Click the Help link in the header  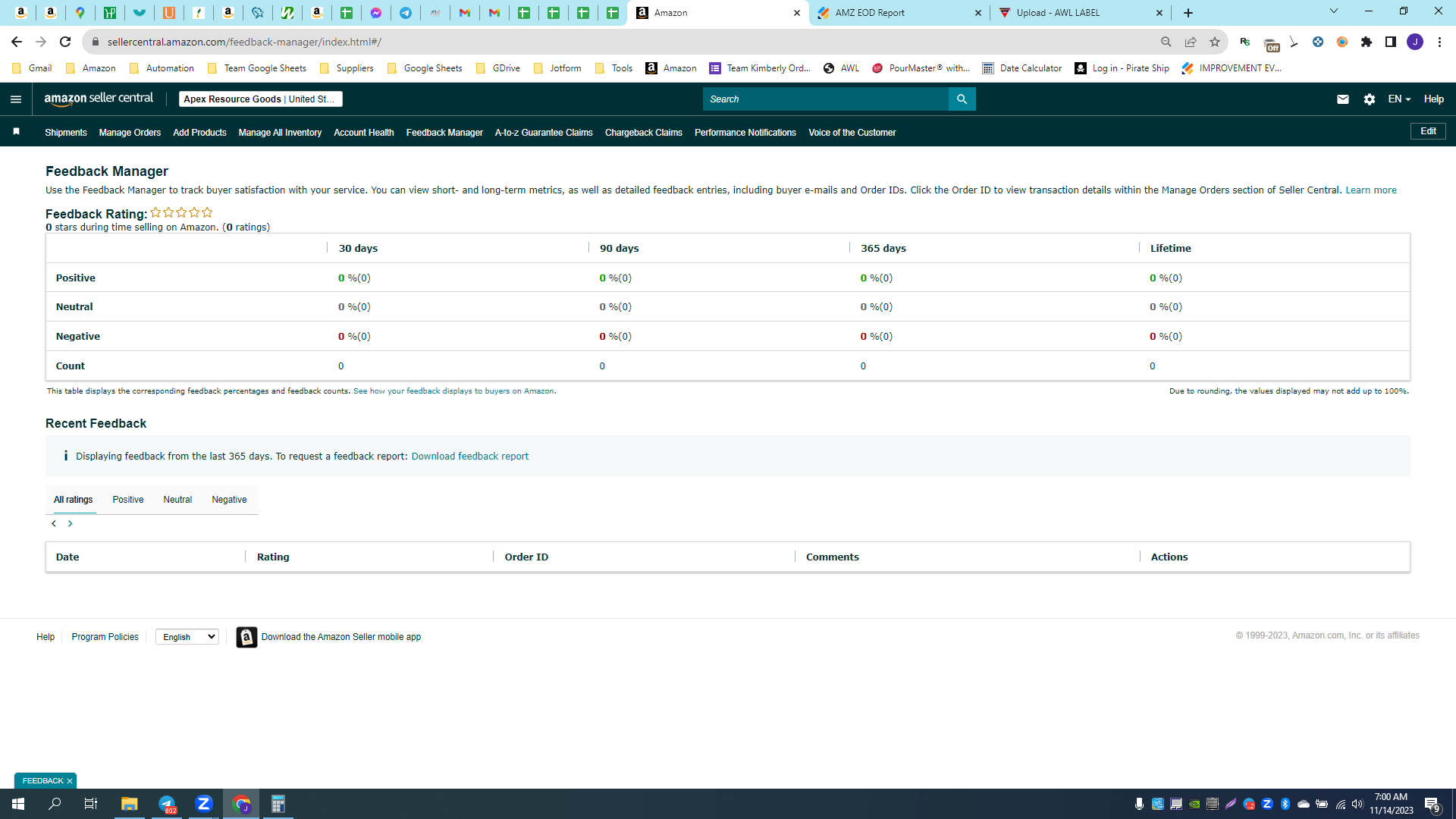(1434, 99)
